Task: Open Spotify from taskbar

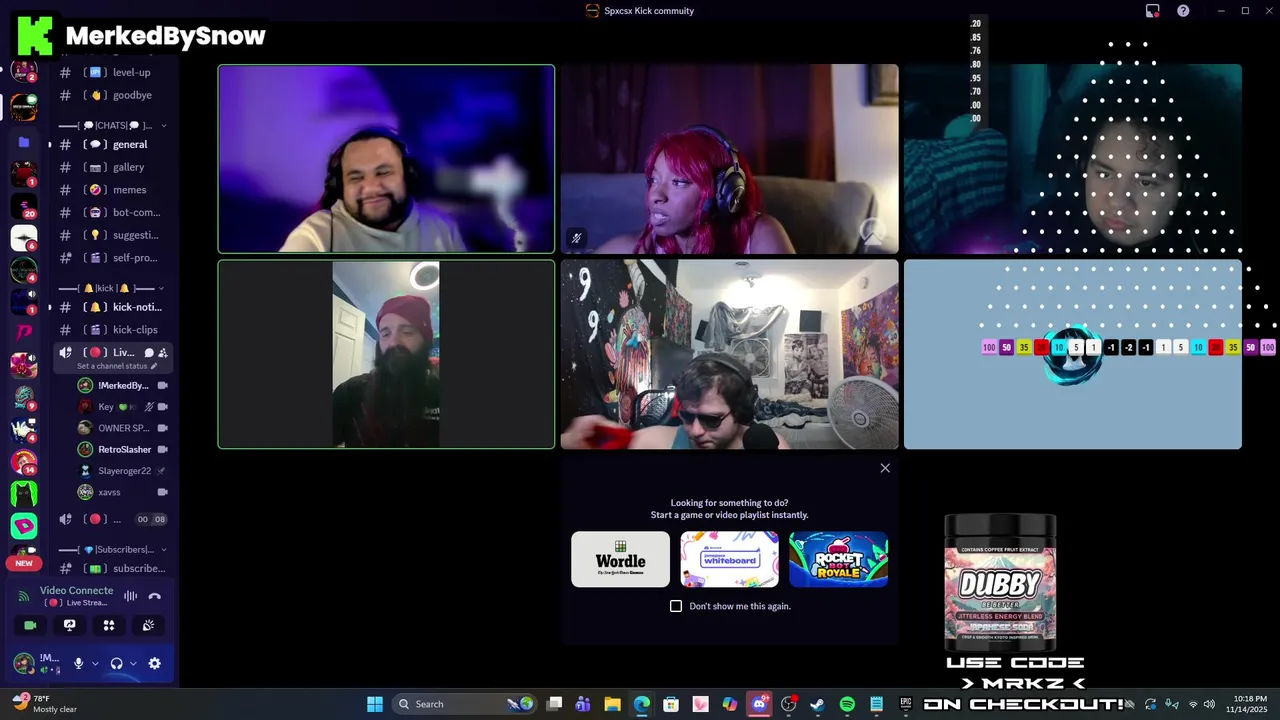Action: click(847, 704)
